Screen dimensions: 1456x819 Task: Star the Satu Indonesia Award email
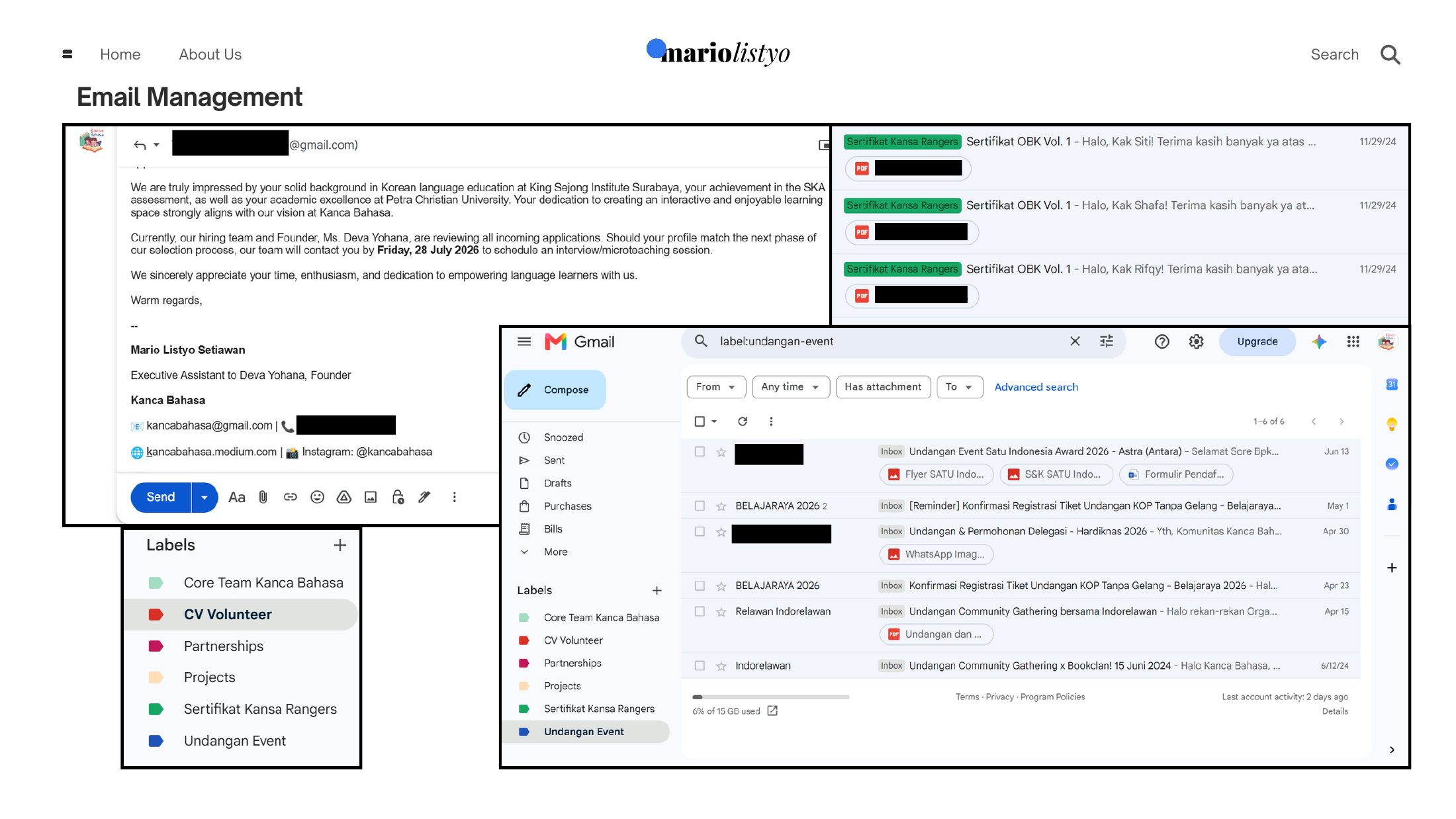[x=721, y=453]
